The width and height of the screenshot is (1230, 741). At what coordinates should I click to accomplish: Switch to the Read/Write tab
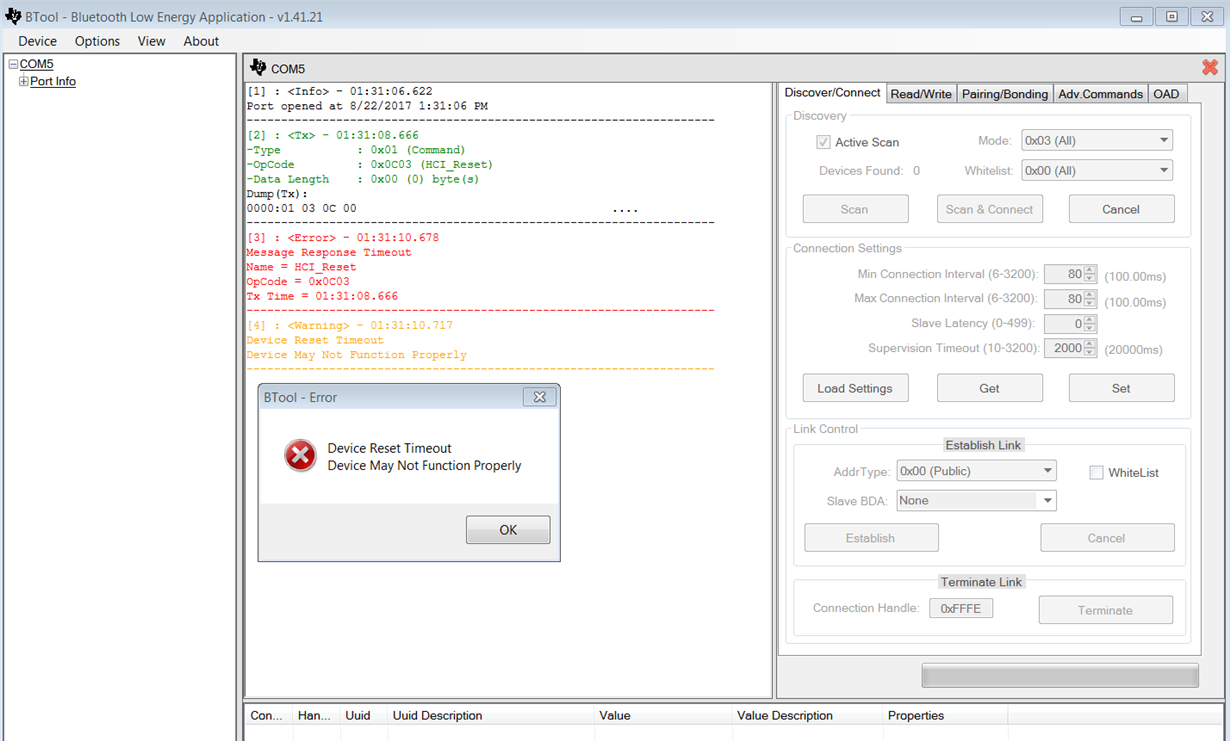(x=921, y=94)
